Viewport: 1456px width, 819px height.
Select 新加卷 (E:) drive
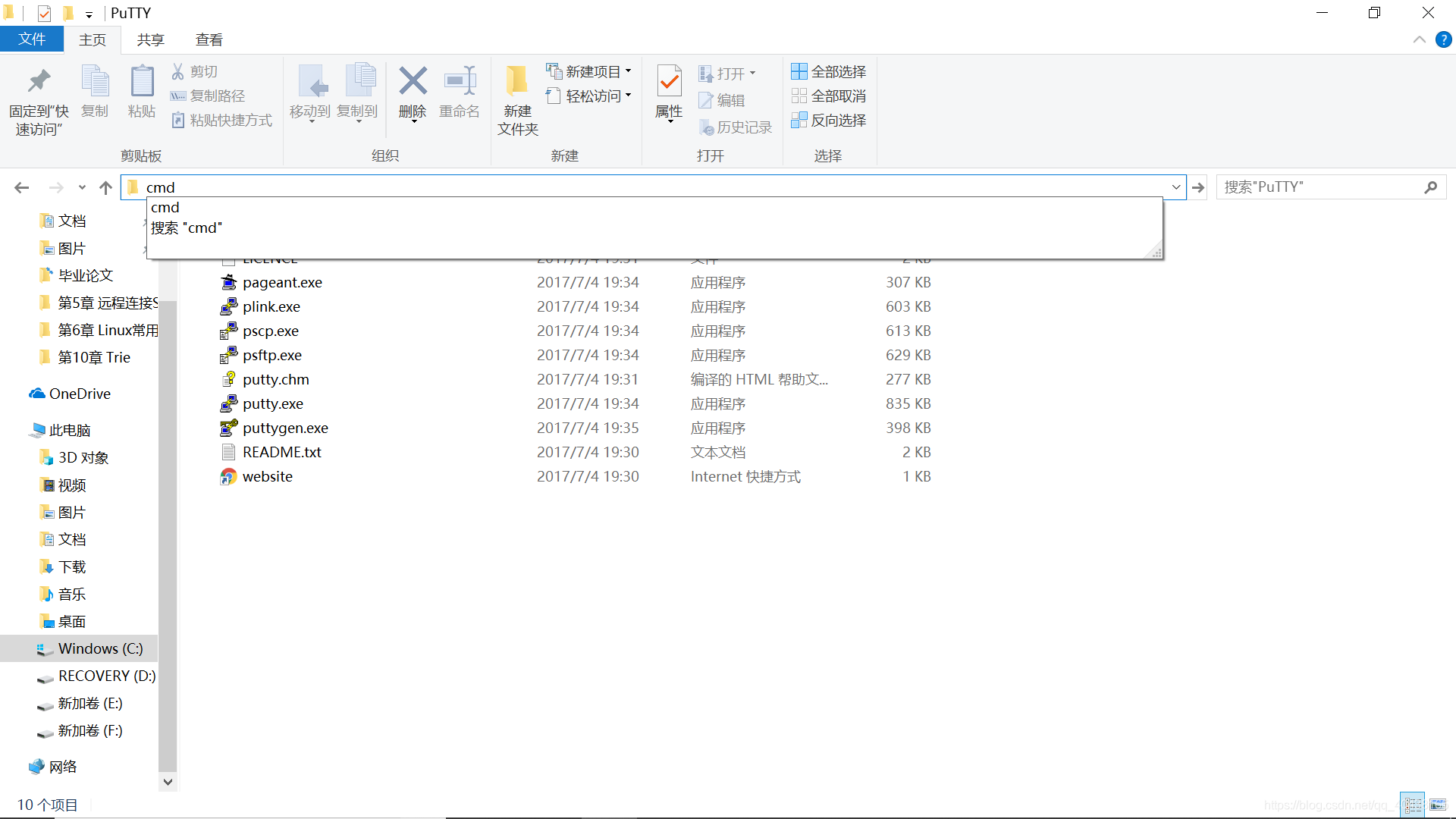(80, 703)
